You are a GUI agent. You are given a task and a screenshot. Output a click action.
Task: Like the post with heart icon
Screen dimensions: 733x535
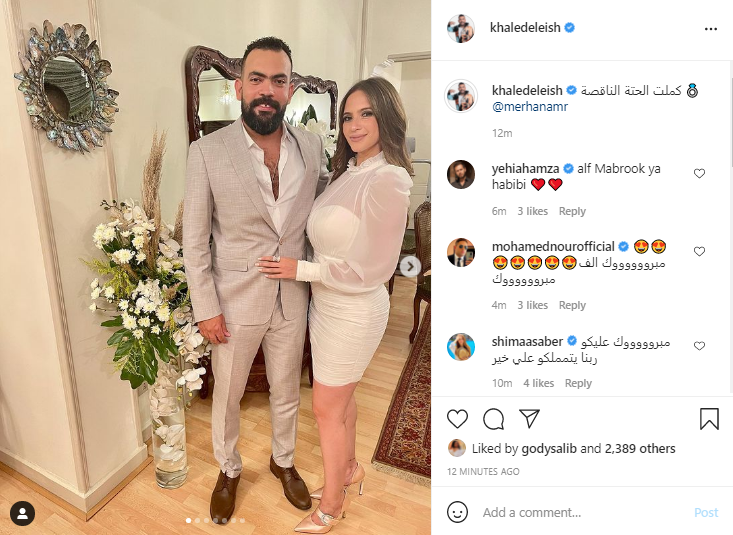pyautogui.click(x=457, y=419)
